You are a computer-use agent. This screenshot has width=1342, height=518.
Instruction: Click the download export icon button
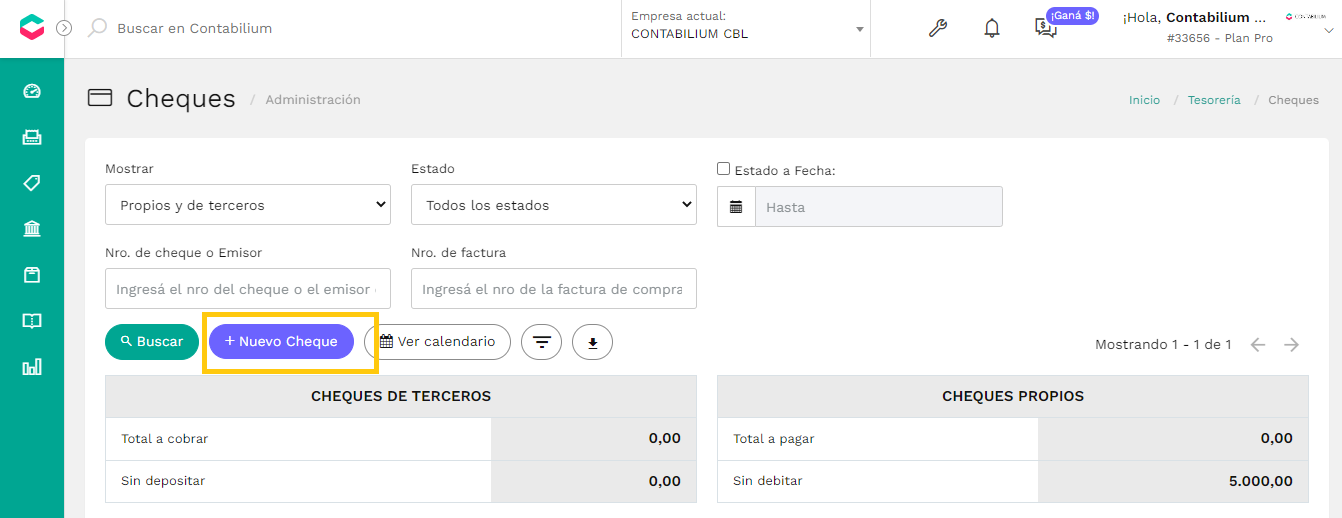592,342
